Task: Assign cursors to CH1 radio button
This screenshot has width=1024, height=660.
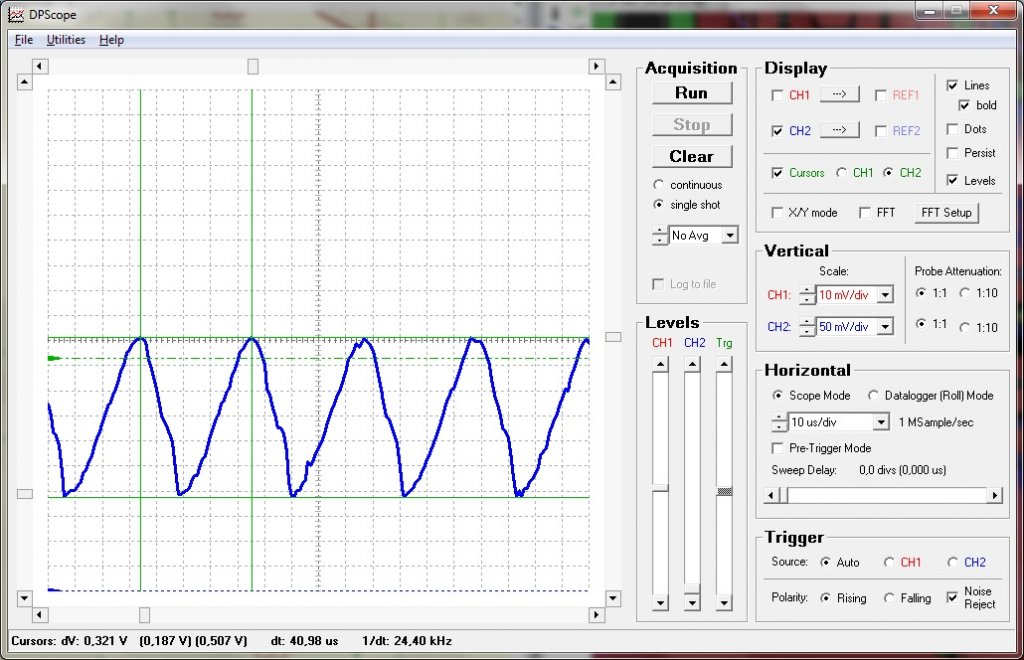Action: coord(841,172)
